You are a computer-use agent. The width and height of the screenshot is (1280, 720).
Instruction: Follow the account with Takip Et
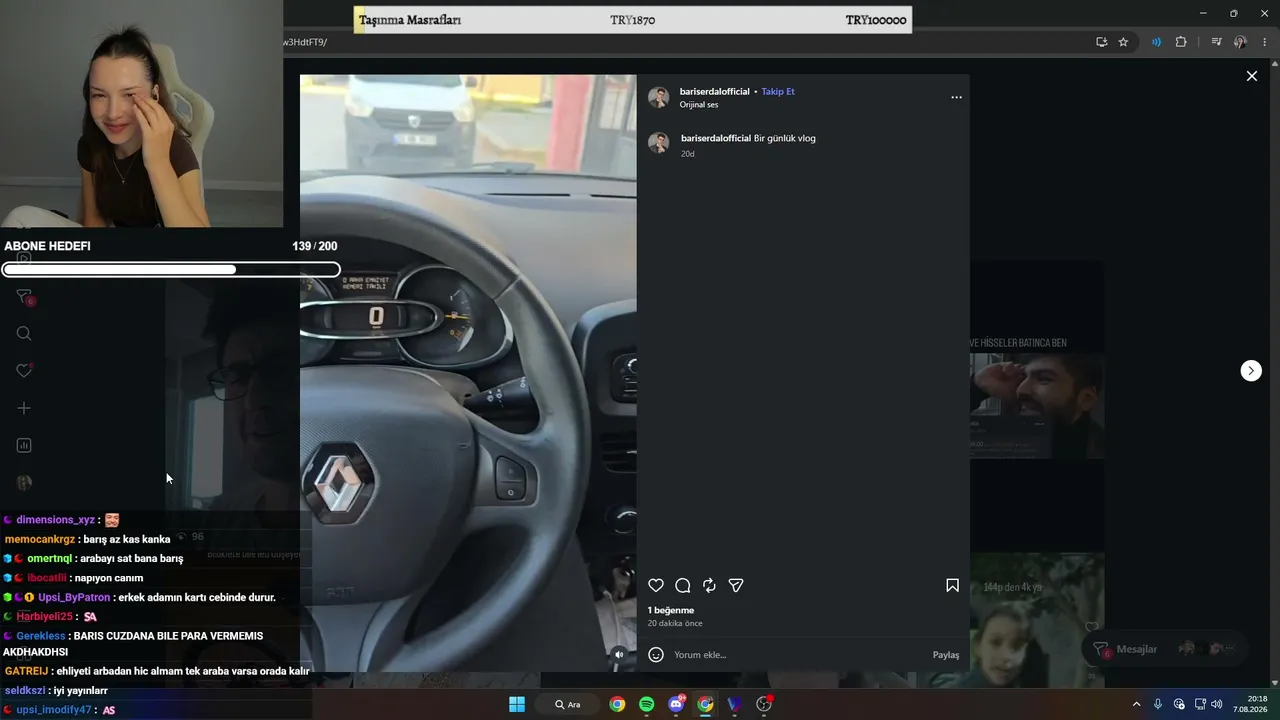coord(778,91)
